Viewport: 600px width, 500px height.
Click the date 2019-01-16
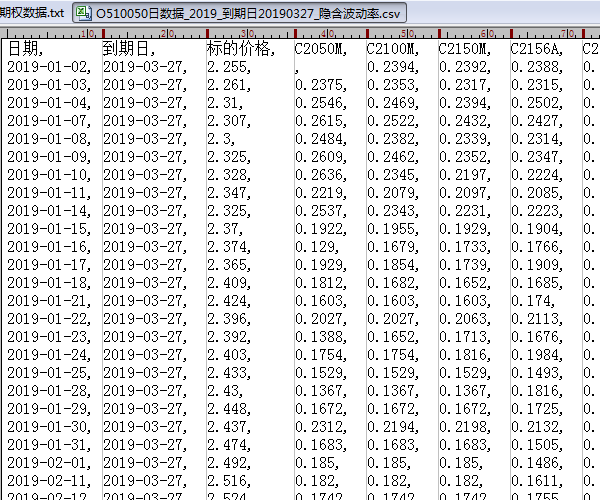pos(49,247)
